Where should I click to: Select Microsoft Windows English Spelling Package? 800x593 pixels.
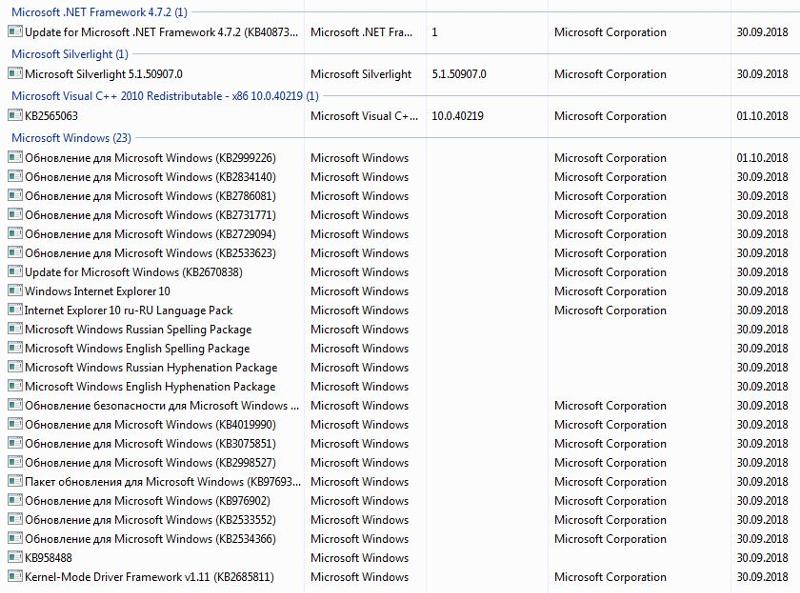pyautogui.click(x=137, y=348)
